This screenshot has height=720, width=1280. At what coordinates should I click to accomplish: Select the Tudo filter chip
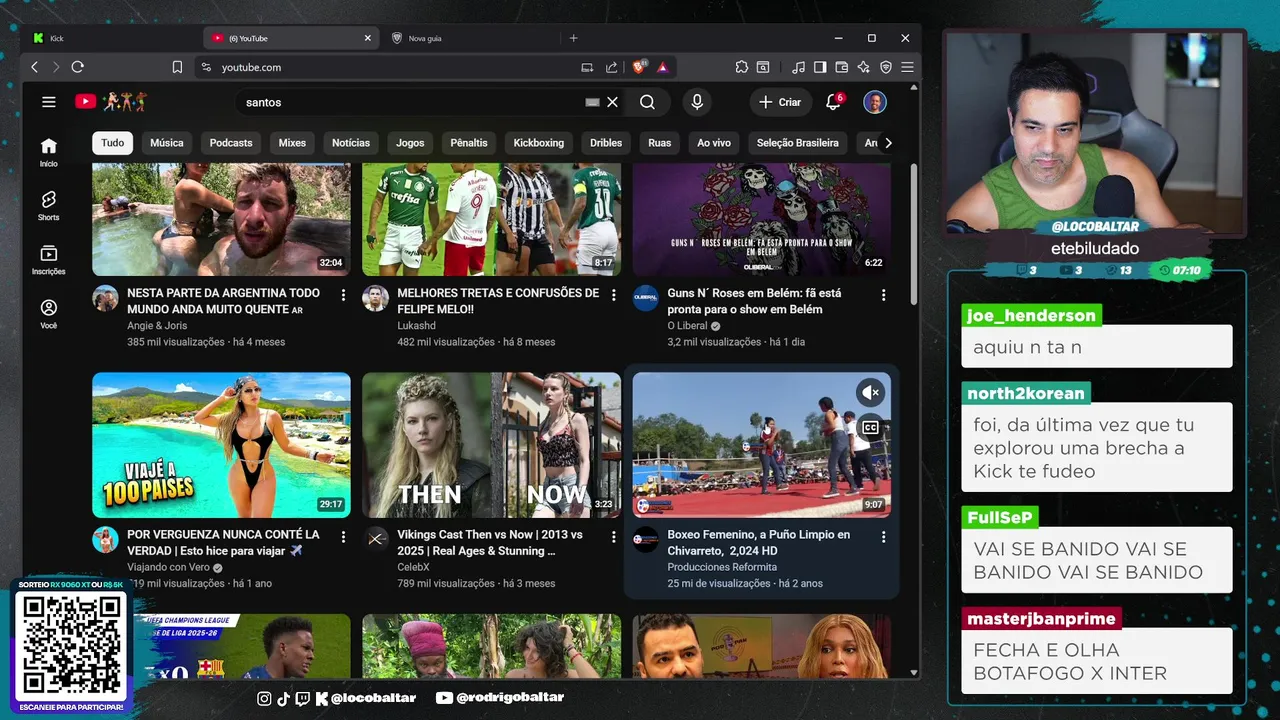[x=113, y=143]
